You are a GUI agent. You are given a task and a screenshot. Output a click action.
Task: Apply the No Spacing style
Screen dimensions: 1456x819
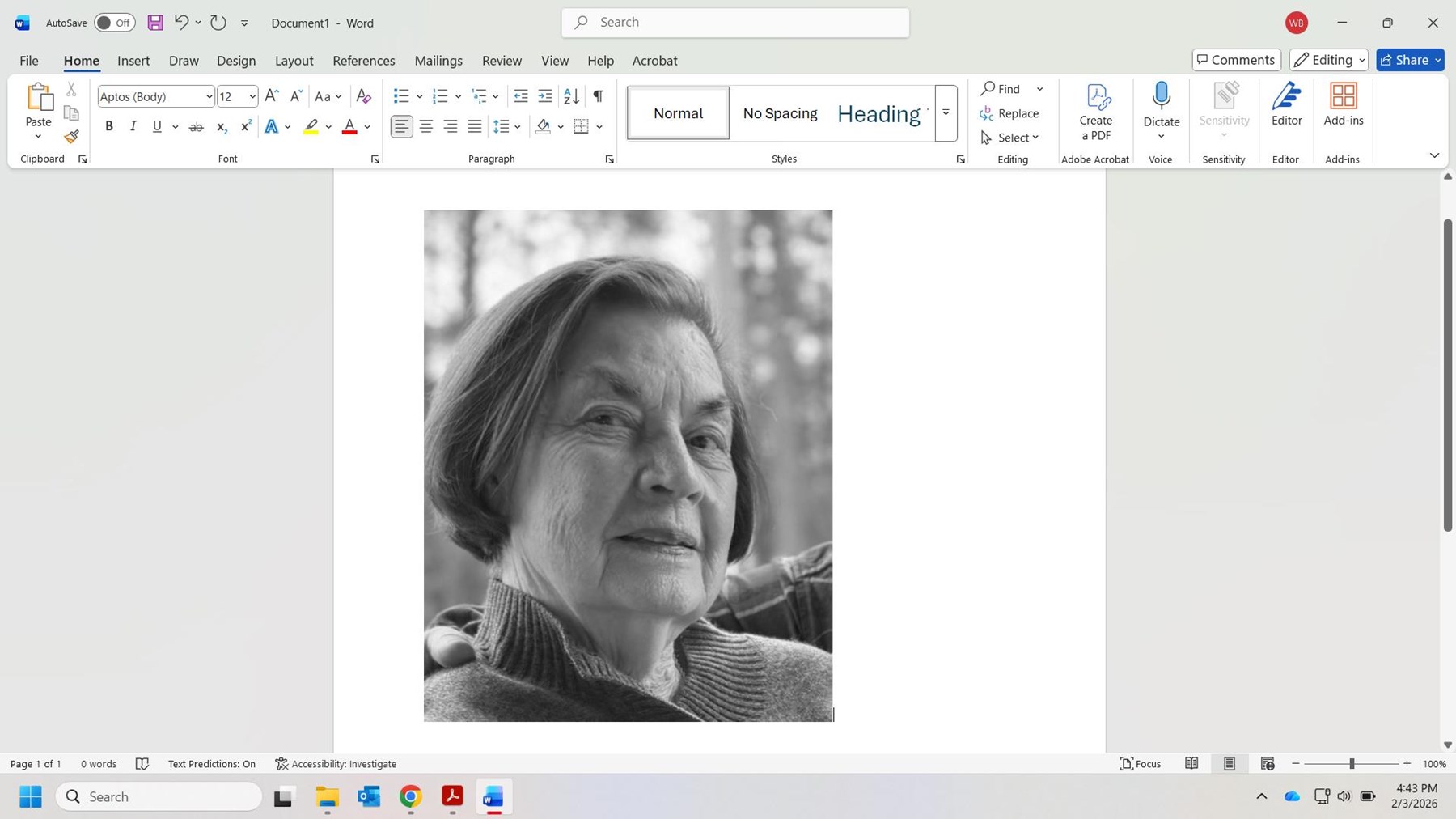[779, 112]
